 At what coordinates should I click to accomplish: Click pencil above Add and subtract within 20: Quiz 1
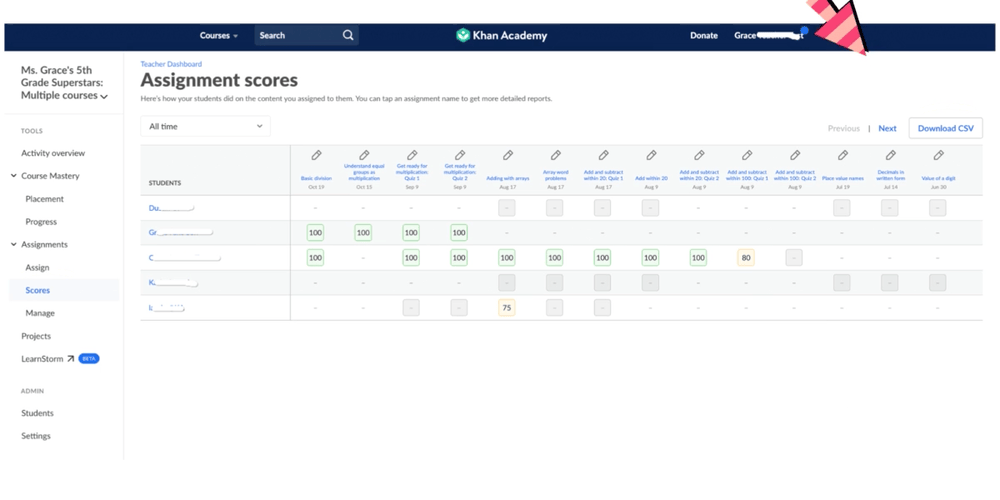tap(603, 156)
